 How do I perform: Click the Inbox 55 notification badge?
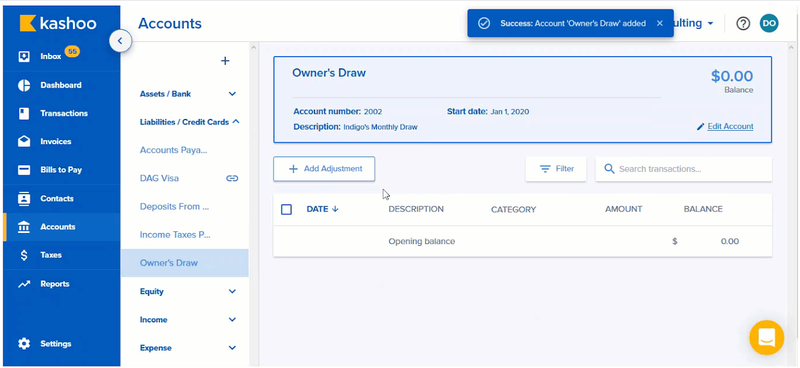pos(72,52)
